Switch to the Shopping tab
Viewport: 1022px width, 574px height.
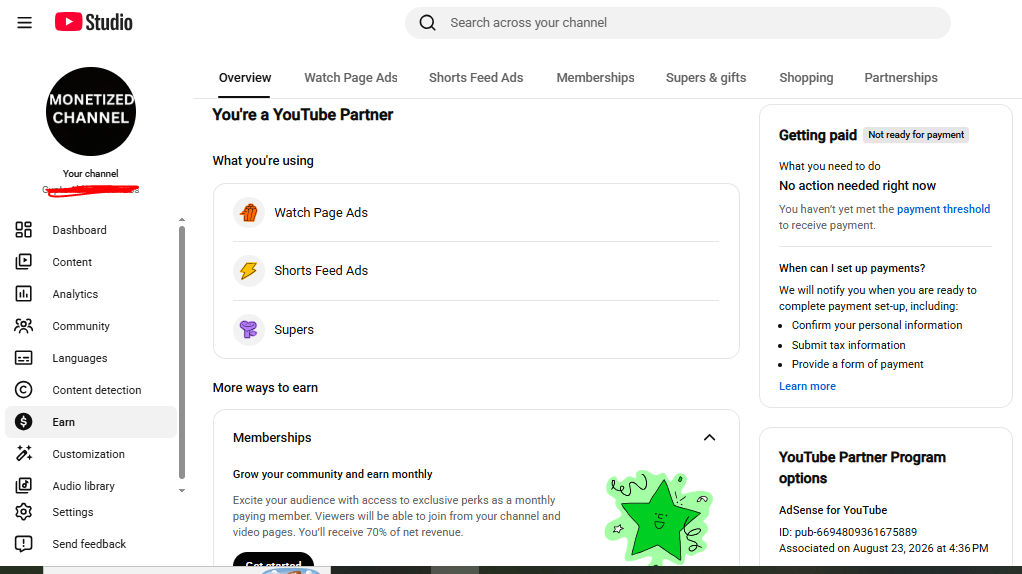(x=806, y=78)
